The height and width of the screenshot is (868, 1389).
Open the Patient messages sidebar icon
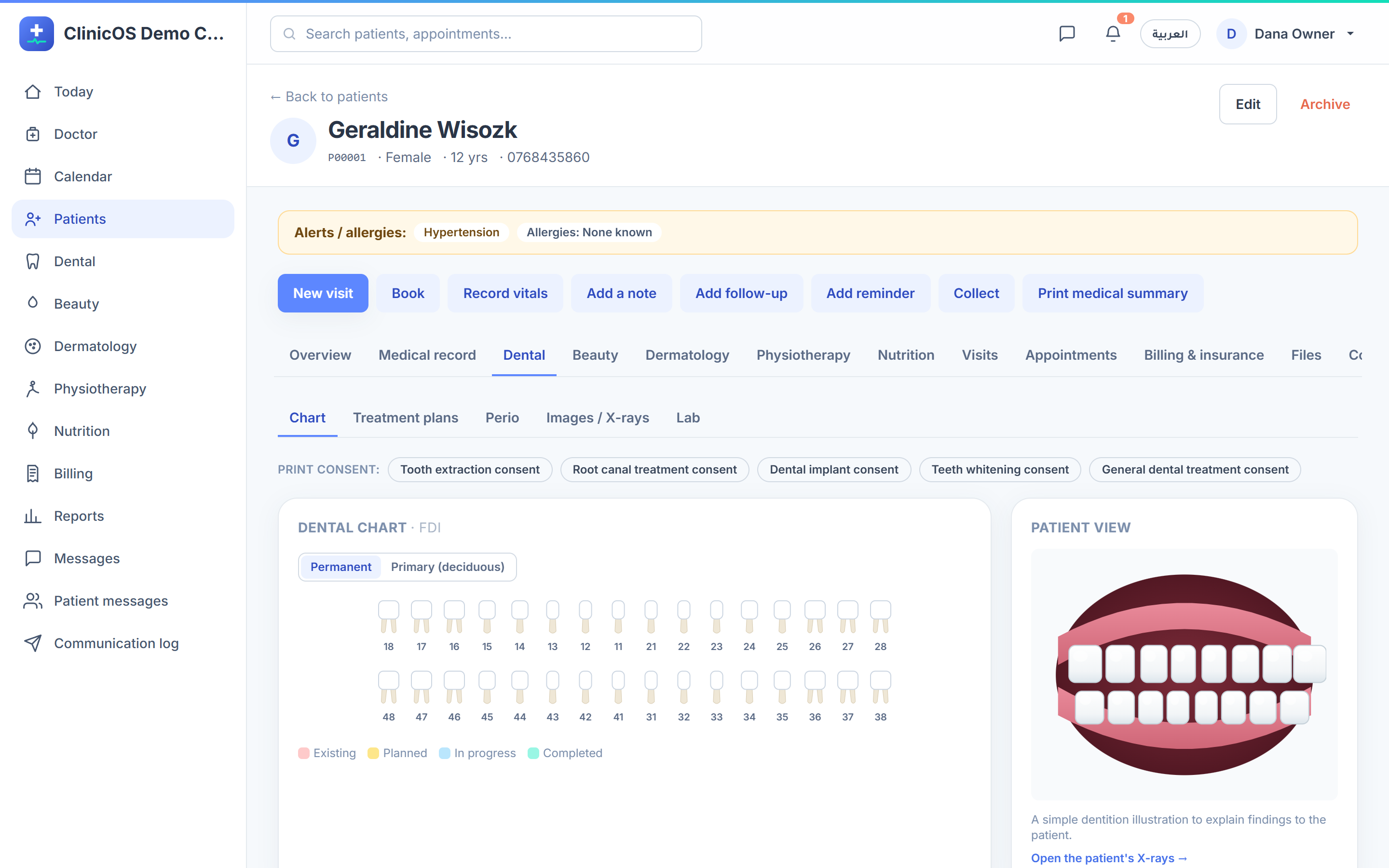point(33,601)
